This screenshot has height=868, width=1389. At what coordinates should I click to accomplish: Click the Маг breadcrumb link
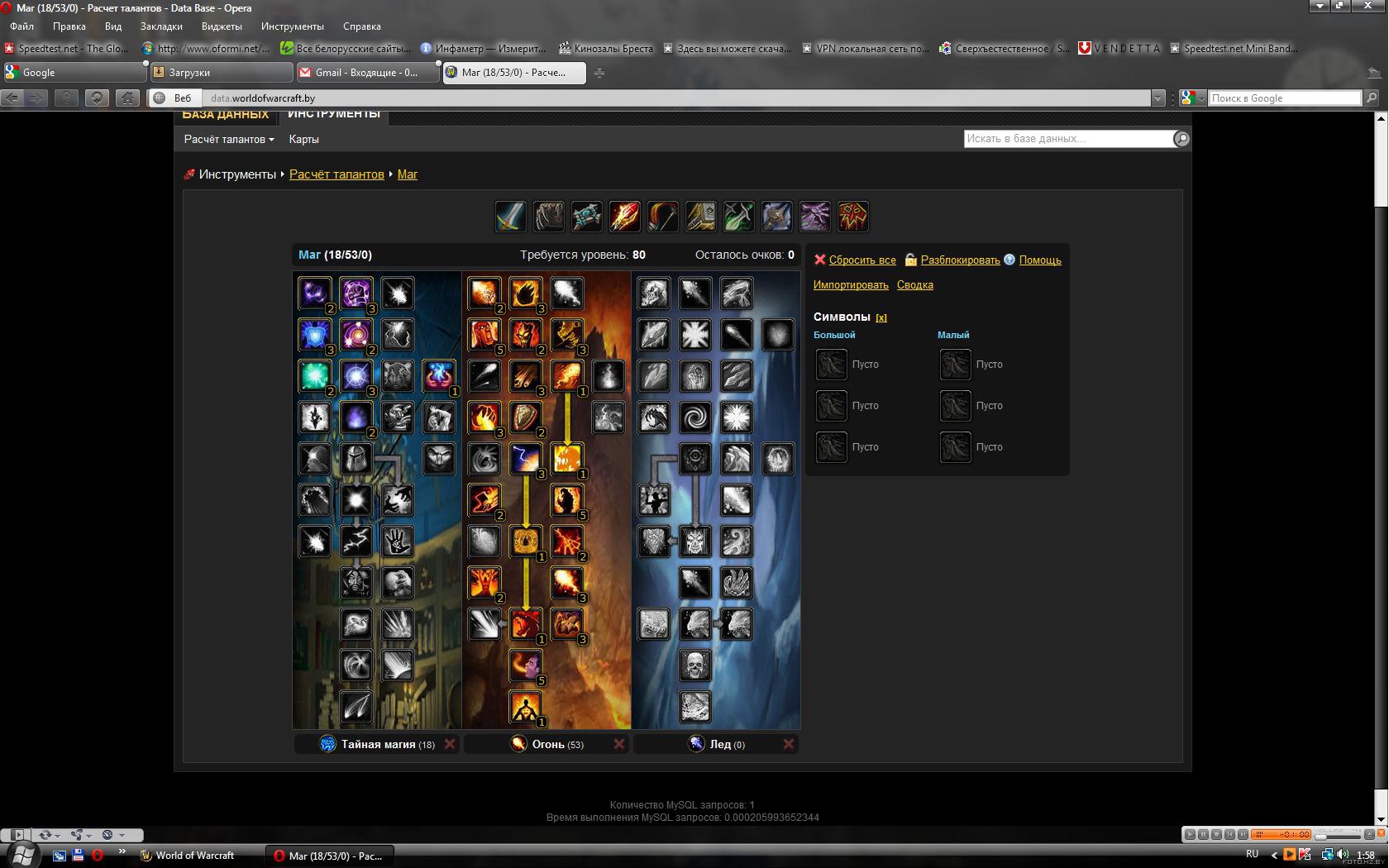tap(408, 174)
